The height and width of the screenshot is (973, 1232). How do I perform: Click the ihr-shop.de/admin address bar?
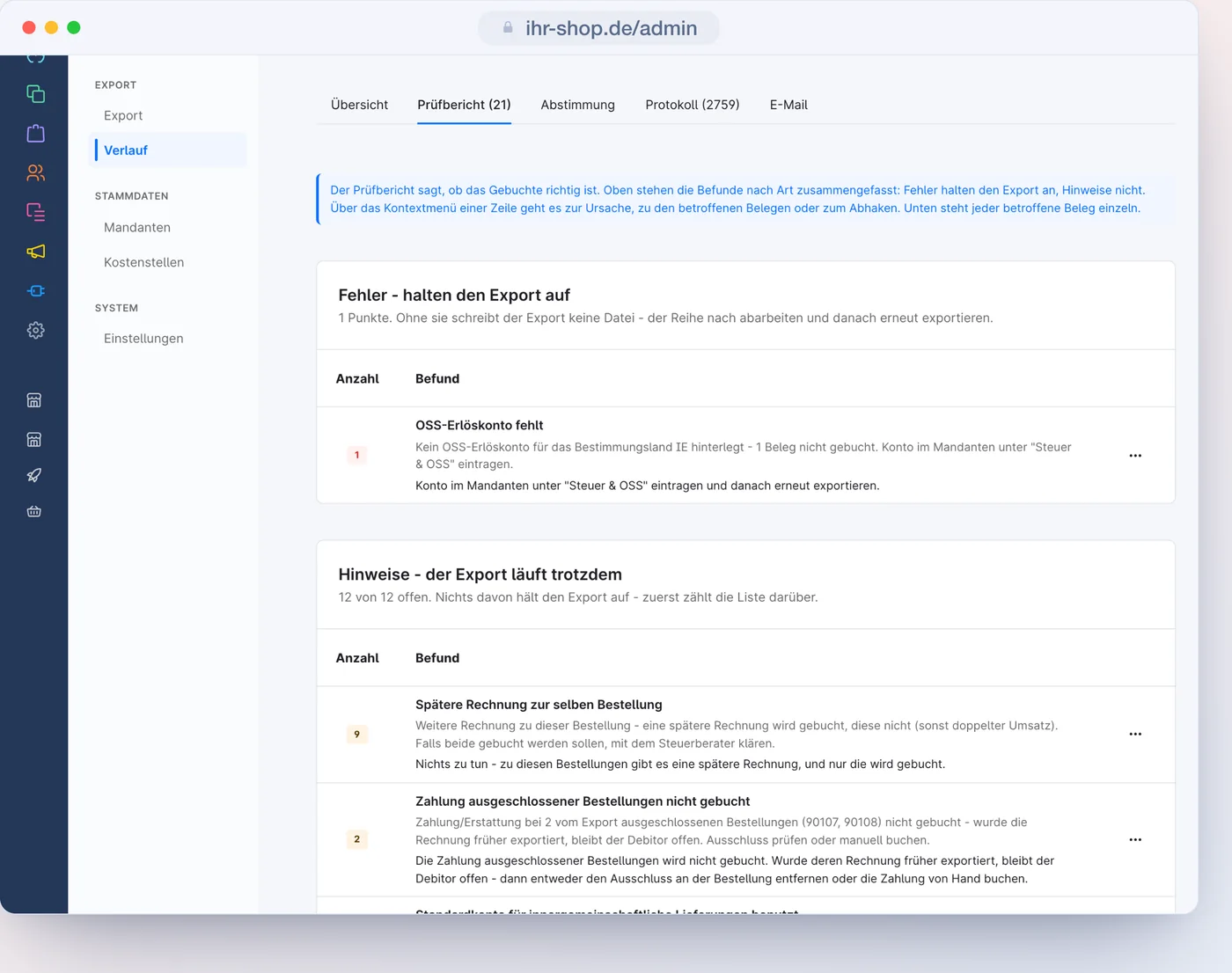pyautogui.click(x=599, y=28)
